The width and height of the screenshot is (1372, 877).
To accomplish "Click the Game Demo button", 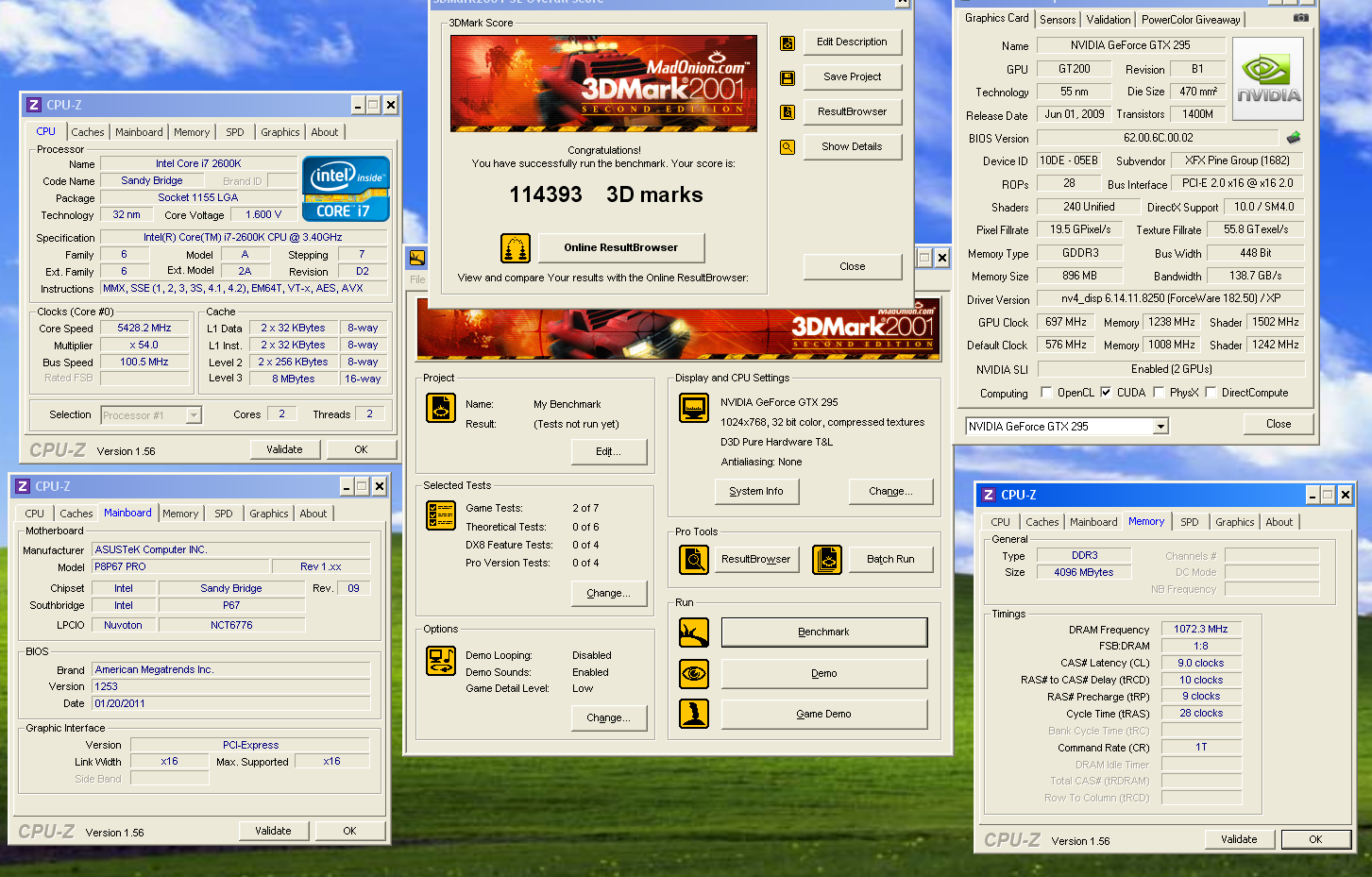I will coord(824,715).
